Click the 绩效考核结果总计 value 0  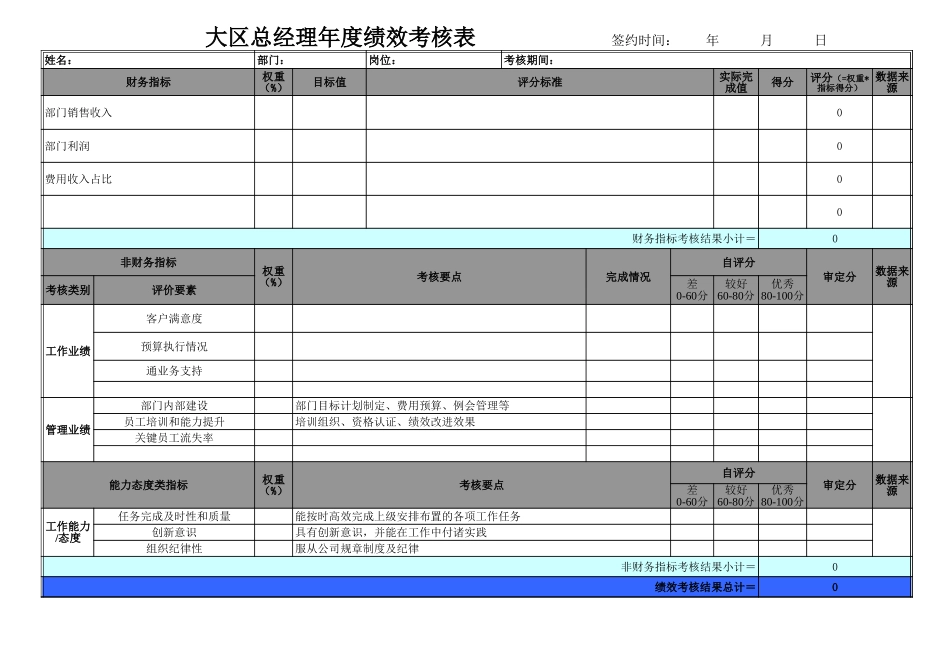click(x=834, y=587)
